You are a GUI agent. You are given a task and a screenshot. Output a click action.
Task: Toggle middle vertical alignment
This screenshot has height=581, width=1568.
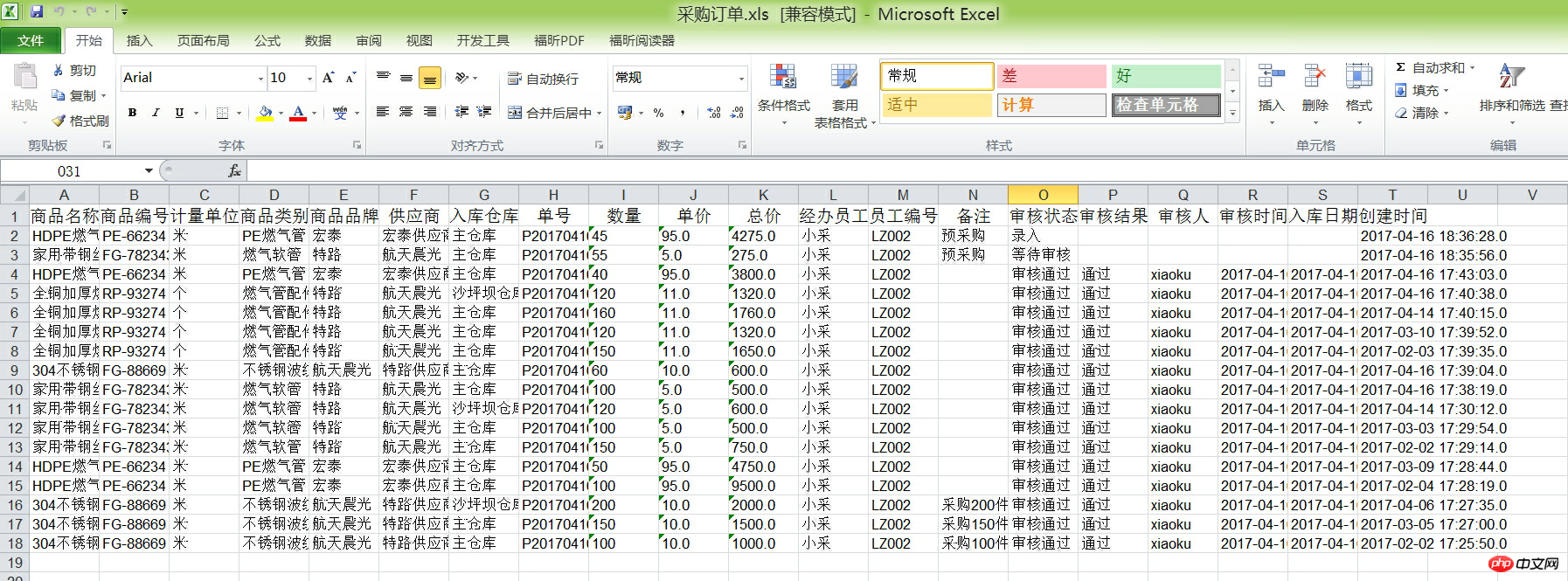406,78
